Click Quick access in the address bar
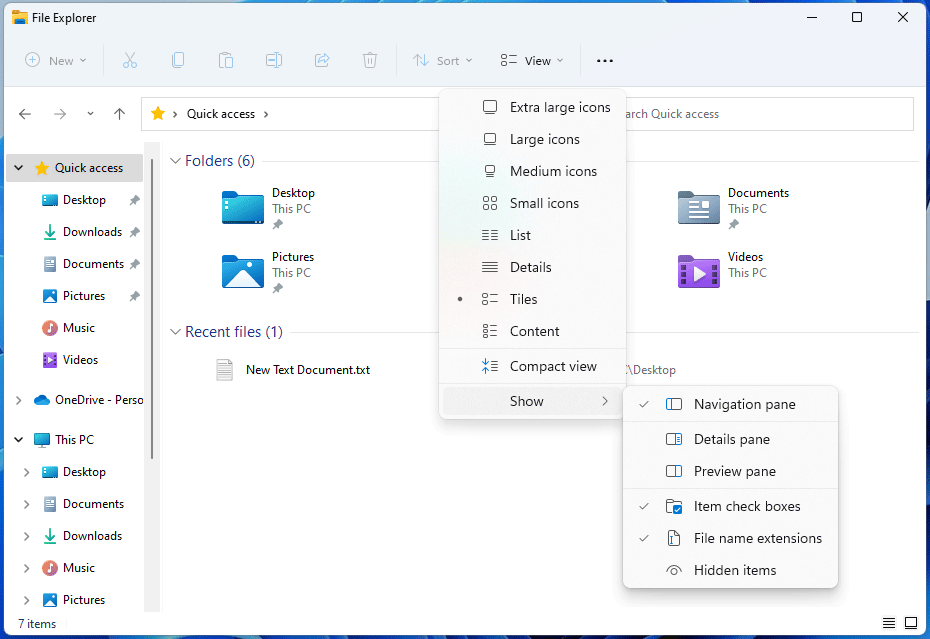This screenshot has height=639, width=930. coord(221,114)
